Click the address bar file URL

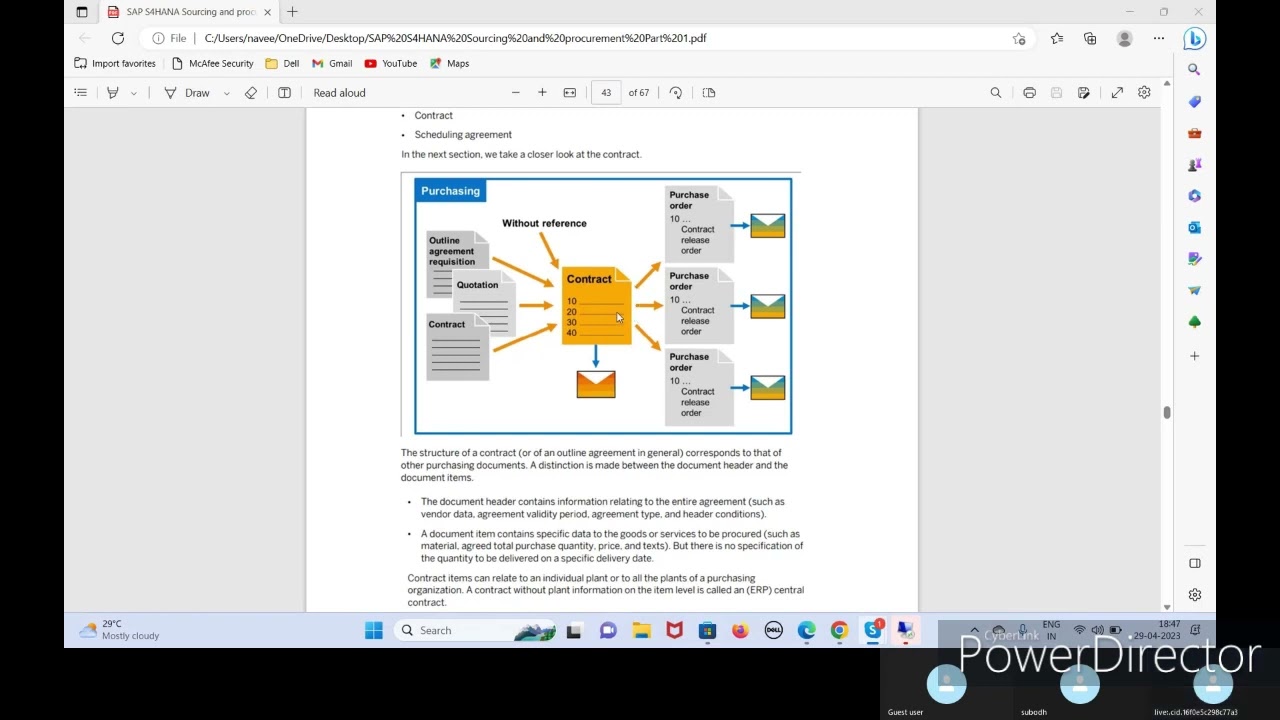pyautogui.click(x=455, y=38)
